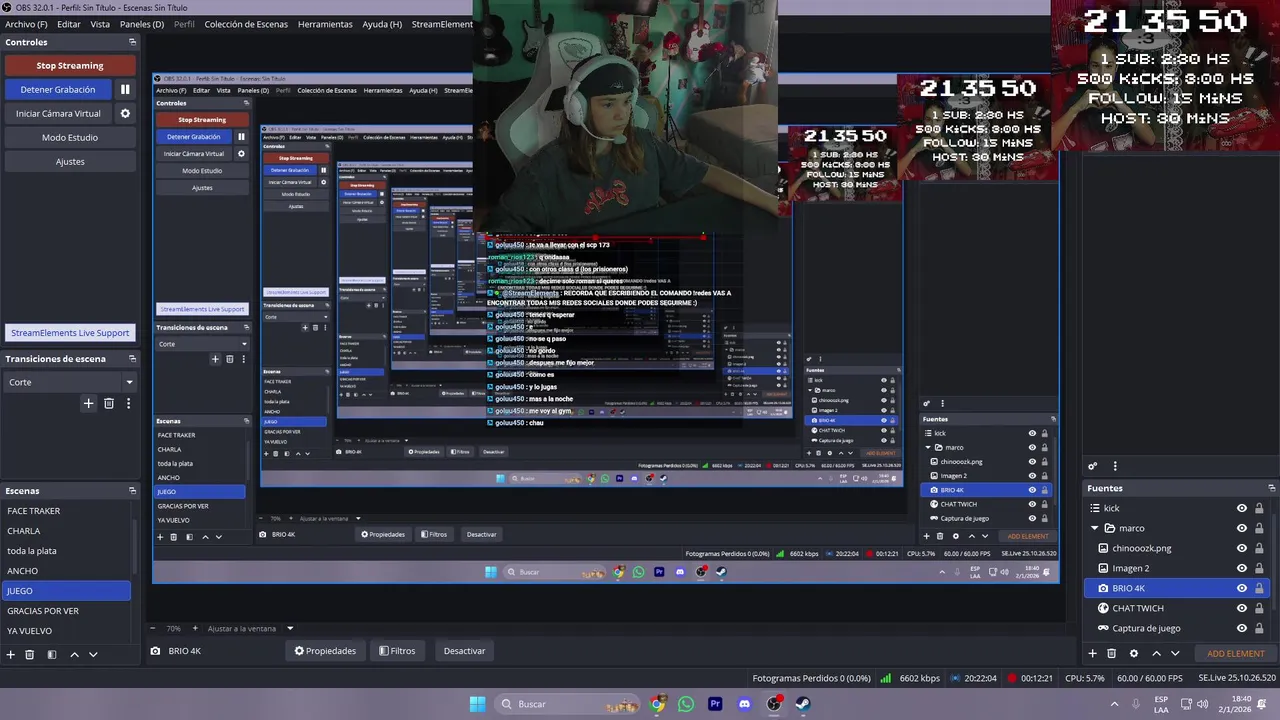1280x720 pixels.
Task: Hide the Imagen 2 source
Action: point(1242,568)
